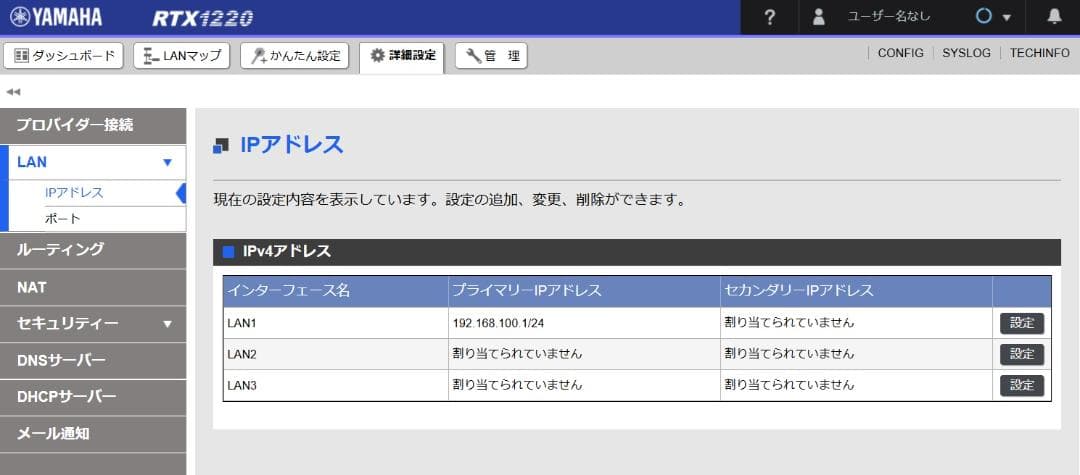Open the CONFIG link
This screenshot has width=1080, height=475.
900,53
